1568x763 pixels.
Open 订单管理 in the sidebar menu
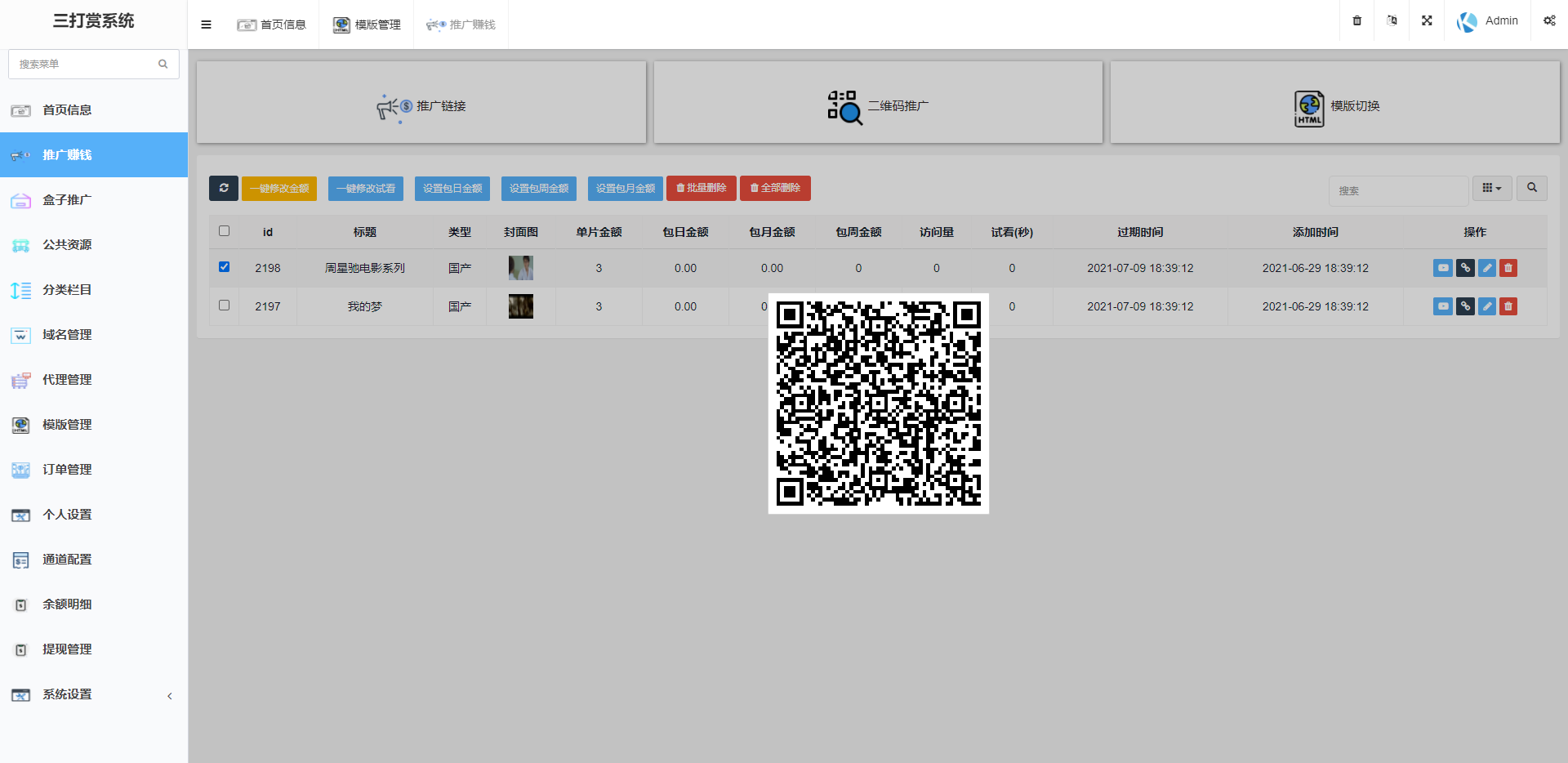click(x=67, y=470)
